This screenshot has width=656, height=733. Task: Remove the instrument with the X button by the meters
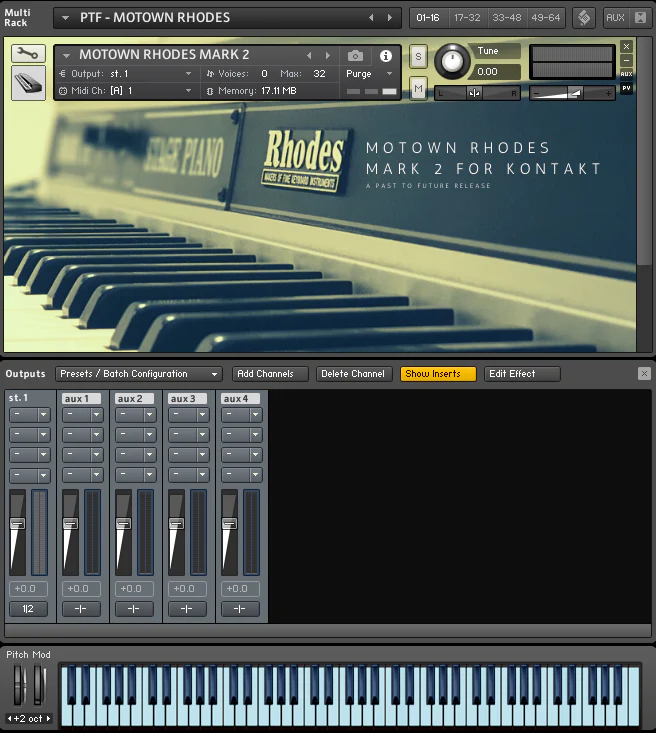click(627, 46)
